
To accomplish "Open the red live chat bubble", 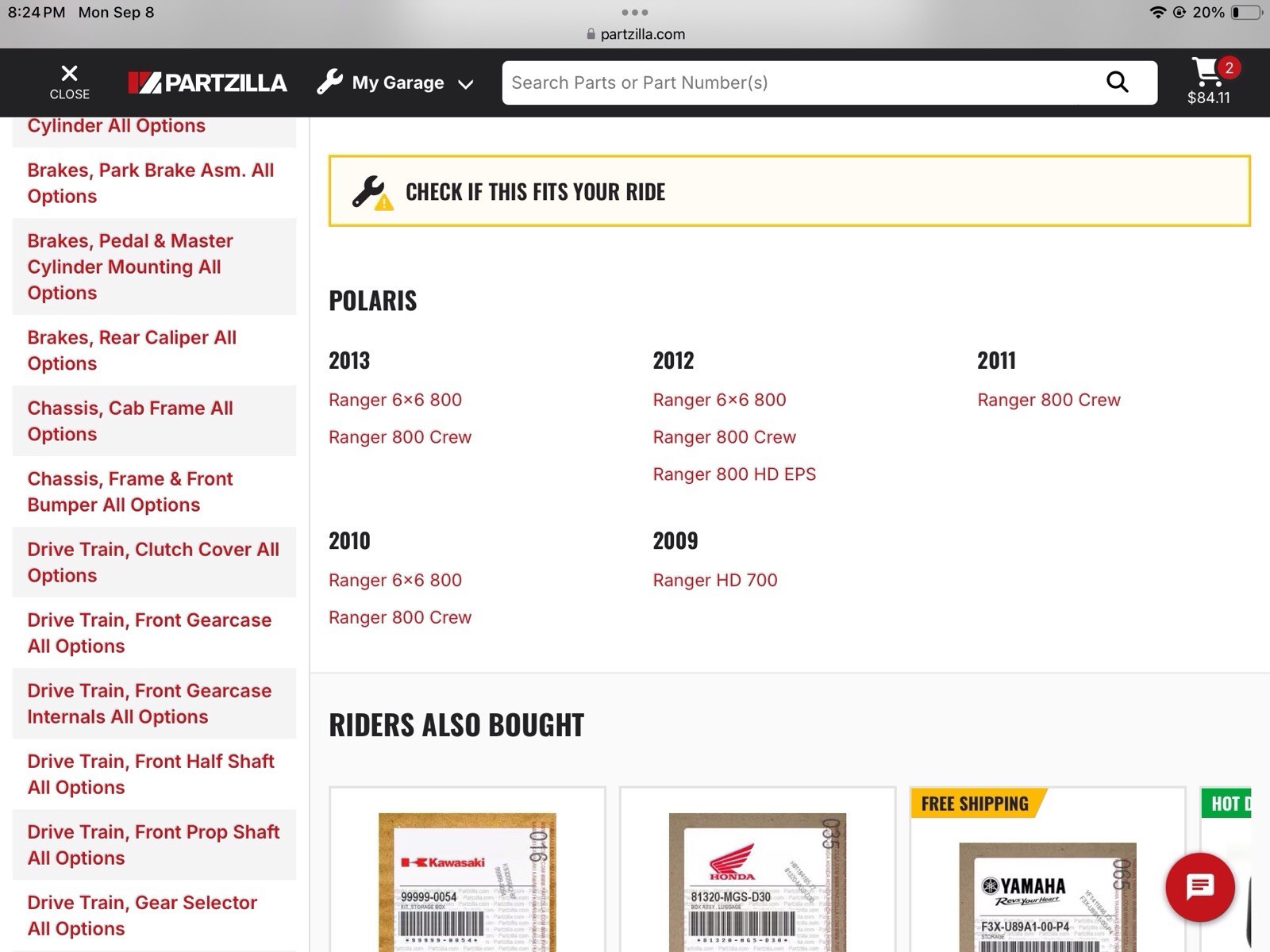I will tap(1200, 887).
